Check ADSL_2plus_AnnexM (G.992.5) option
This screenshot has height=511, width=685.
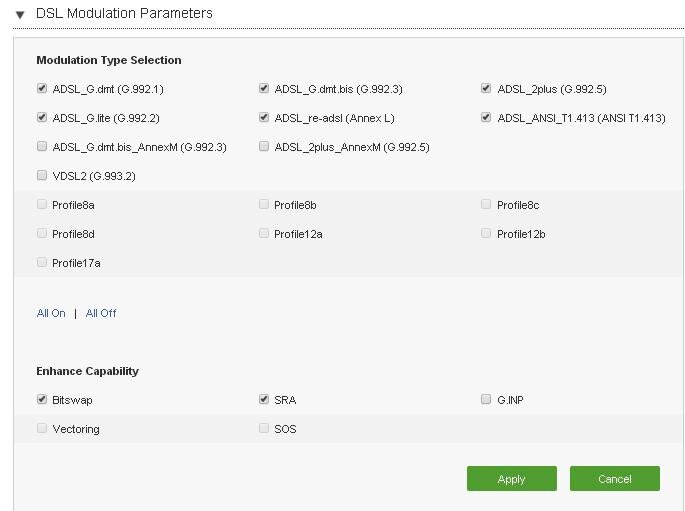pos(264,146)
